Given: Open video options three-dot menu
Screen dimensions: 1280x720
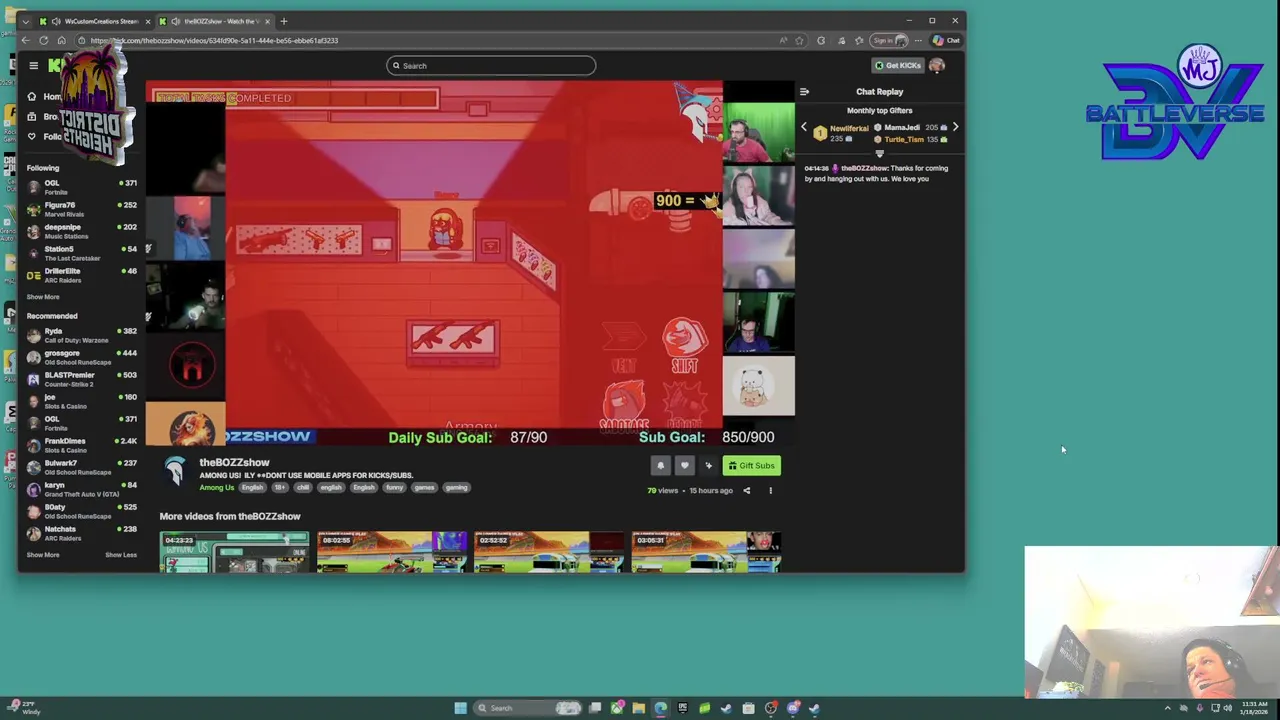Looking at the screenshot, I should (x=770, y=491).
